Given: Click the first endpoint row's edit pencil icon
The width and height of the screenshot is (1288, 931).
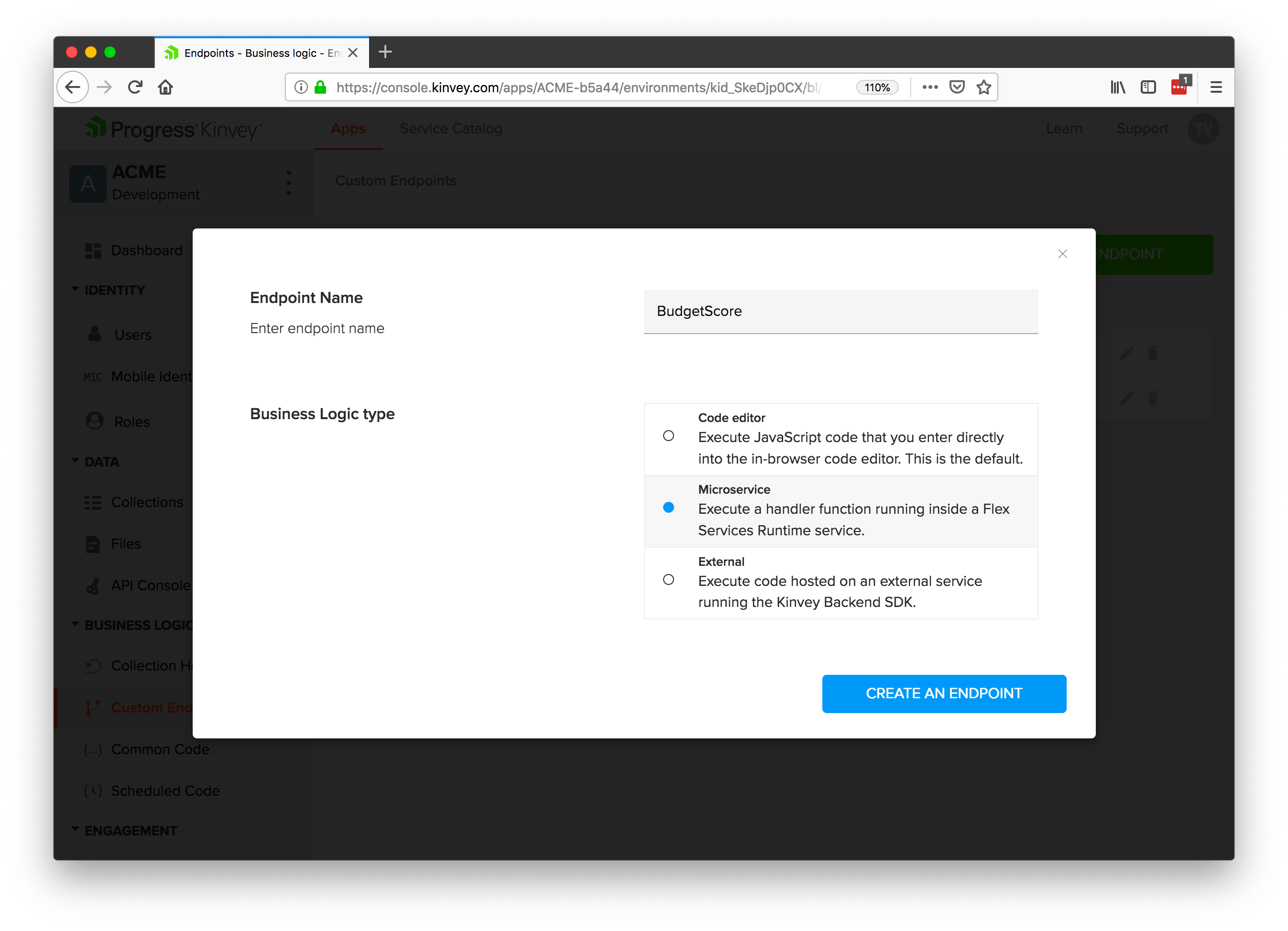Looking at the screenshot, I should [1126, 353].
